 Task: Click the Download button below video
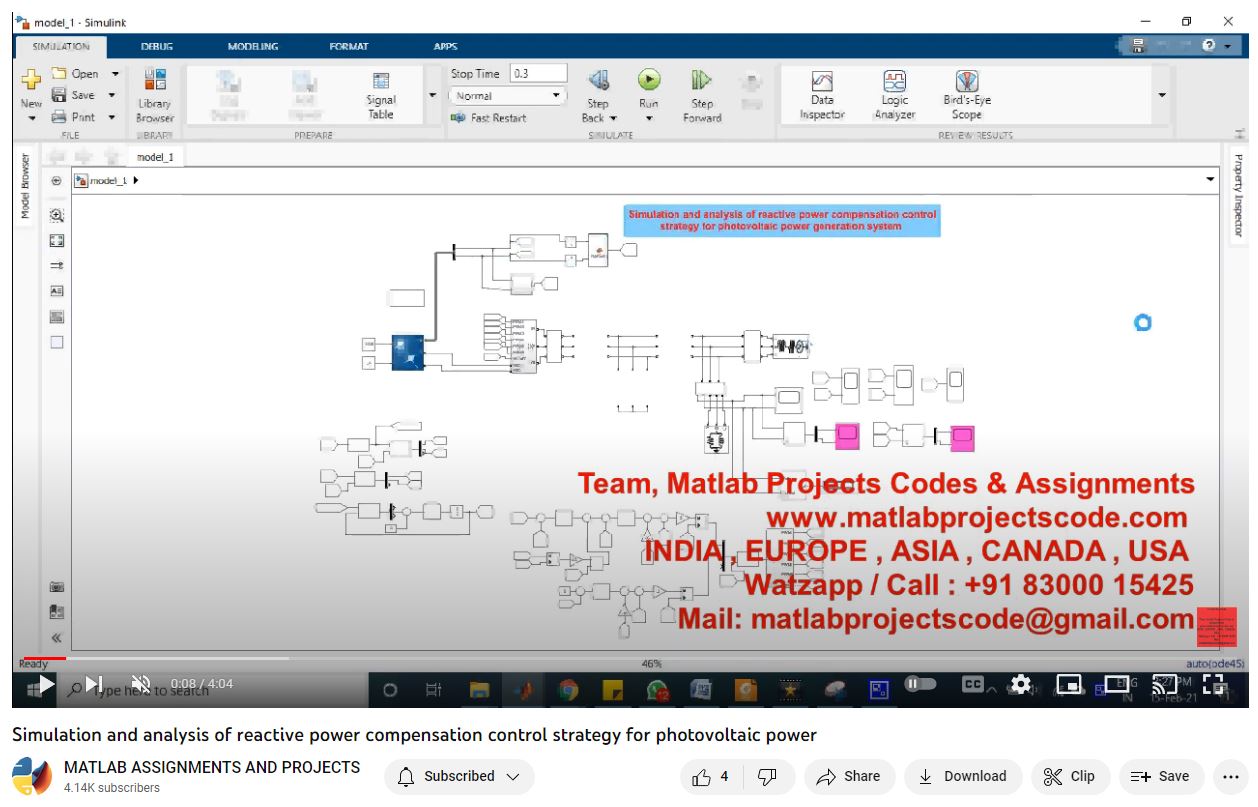(x=962, y=776)
